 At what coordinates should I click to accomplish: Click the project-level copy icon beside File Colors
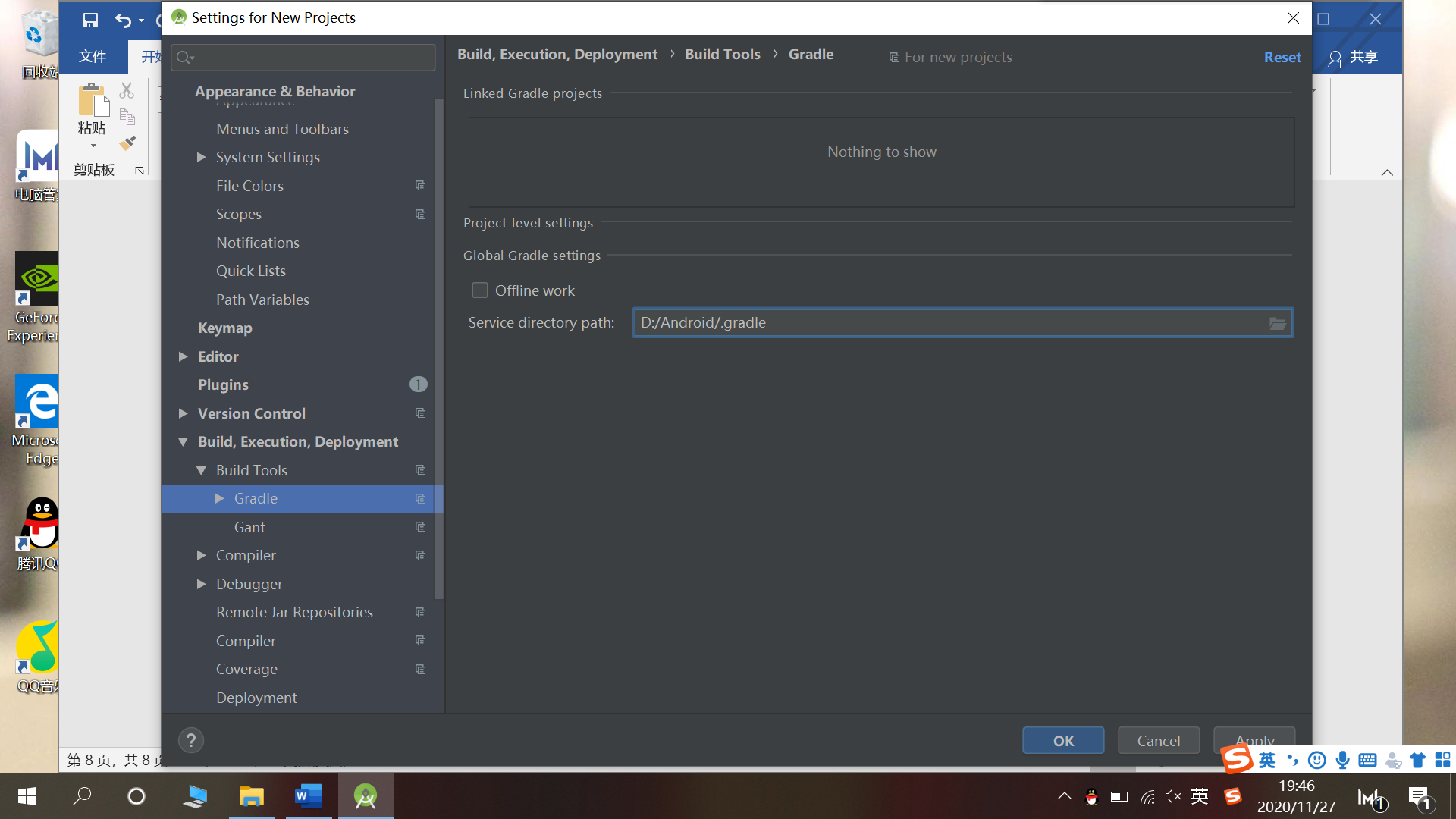pos(420,186)
